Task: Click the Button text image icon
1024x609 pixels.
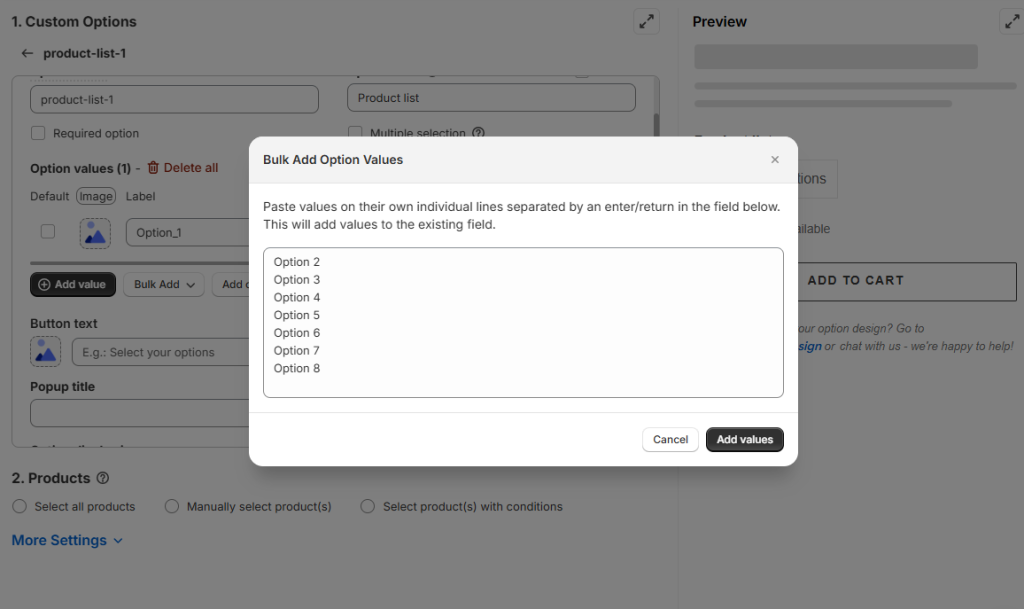Action: 45,351
